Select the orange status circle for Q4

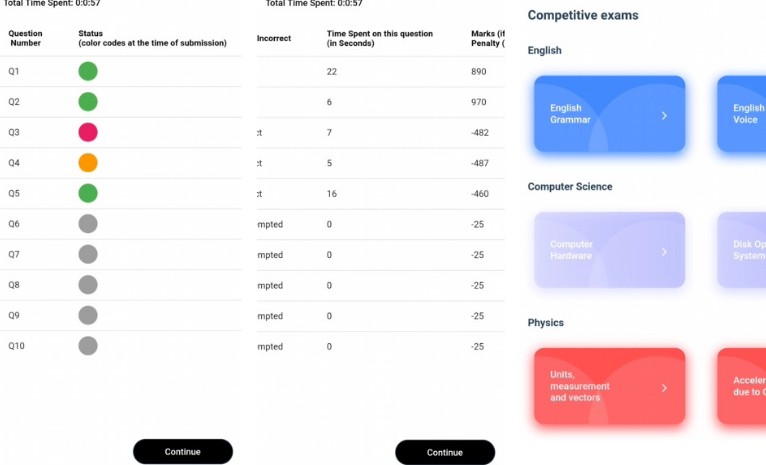88,163
